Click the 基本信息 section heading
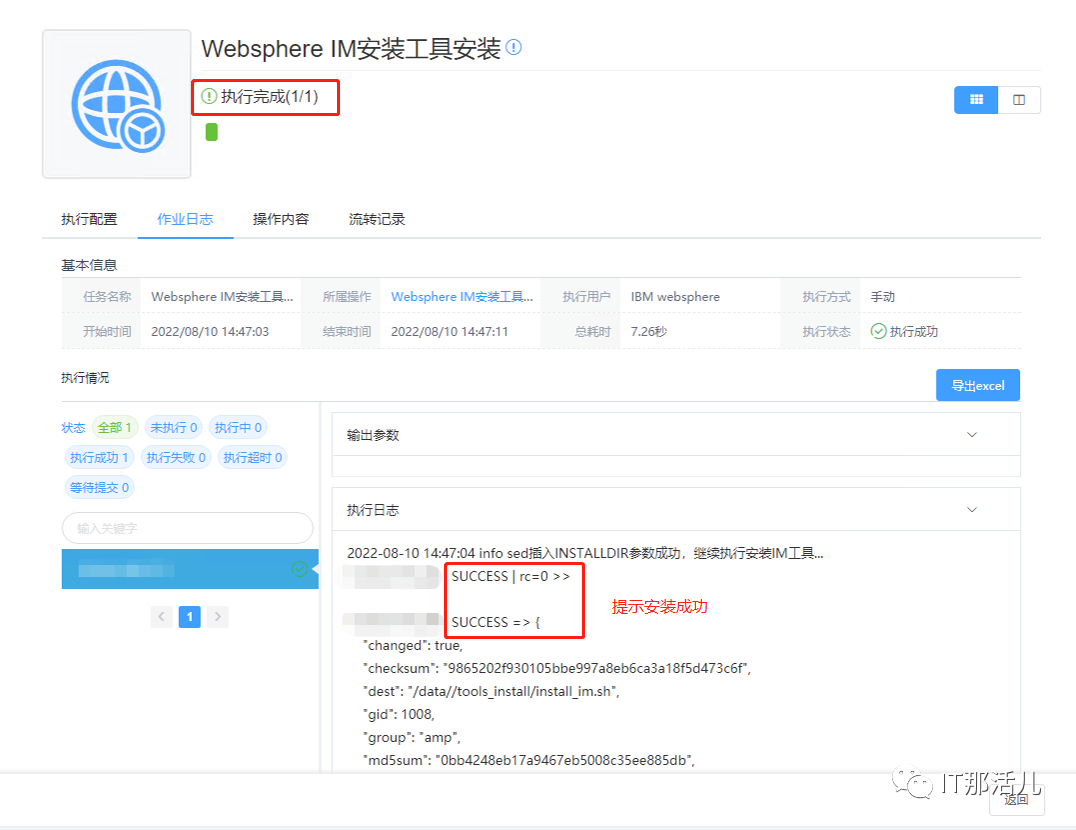The image size is (1076, 830). click(x=89, y=265)
